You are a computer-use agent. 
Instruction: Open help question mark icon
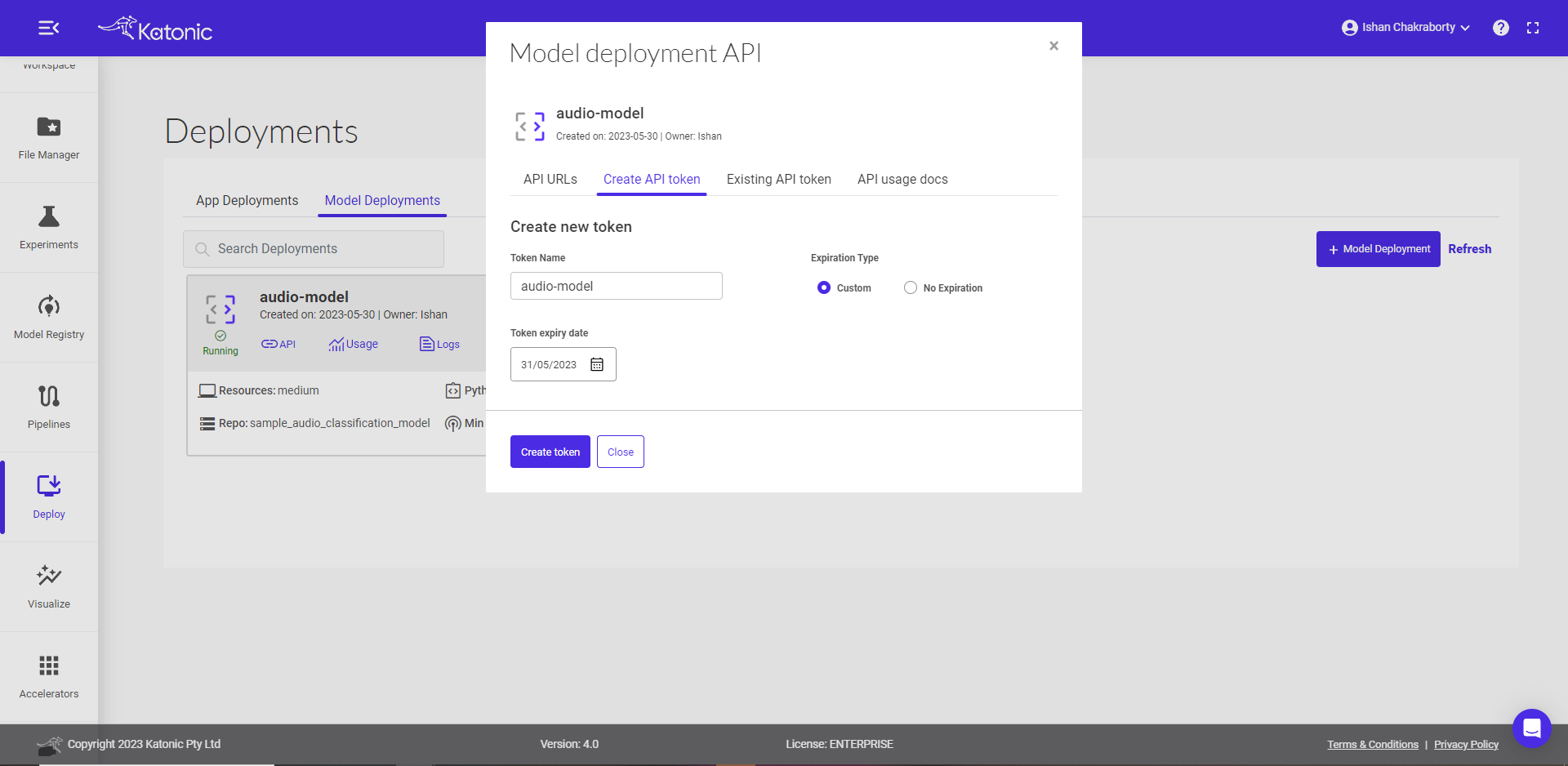[x=1501, y=28]
